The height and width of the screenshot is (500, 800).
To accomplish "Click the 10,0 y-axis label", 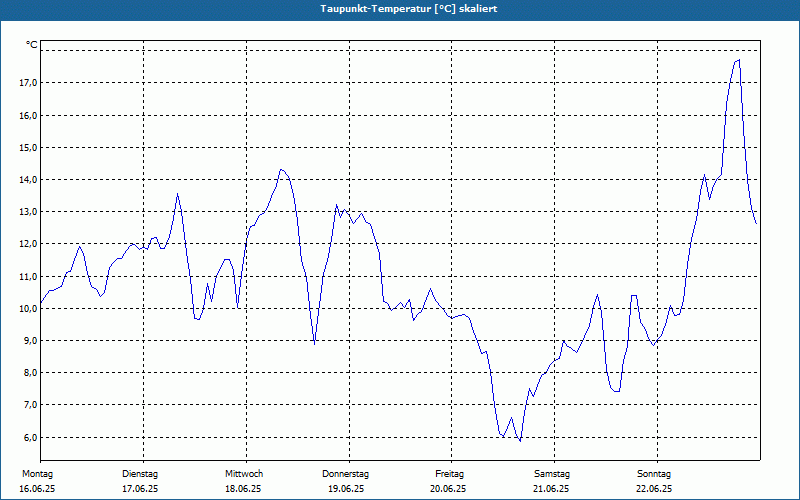I will coord(28,309).
